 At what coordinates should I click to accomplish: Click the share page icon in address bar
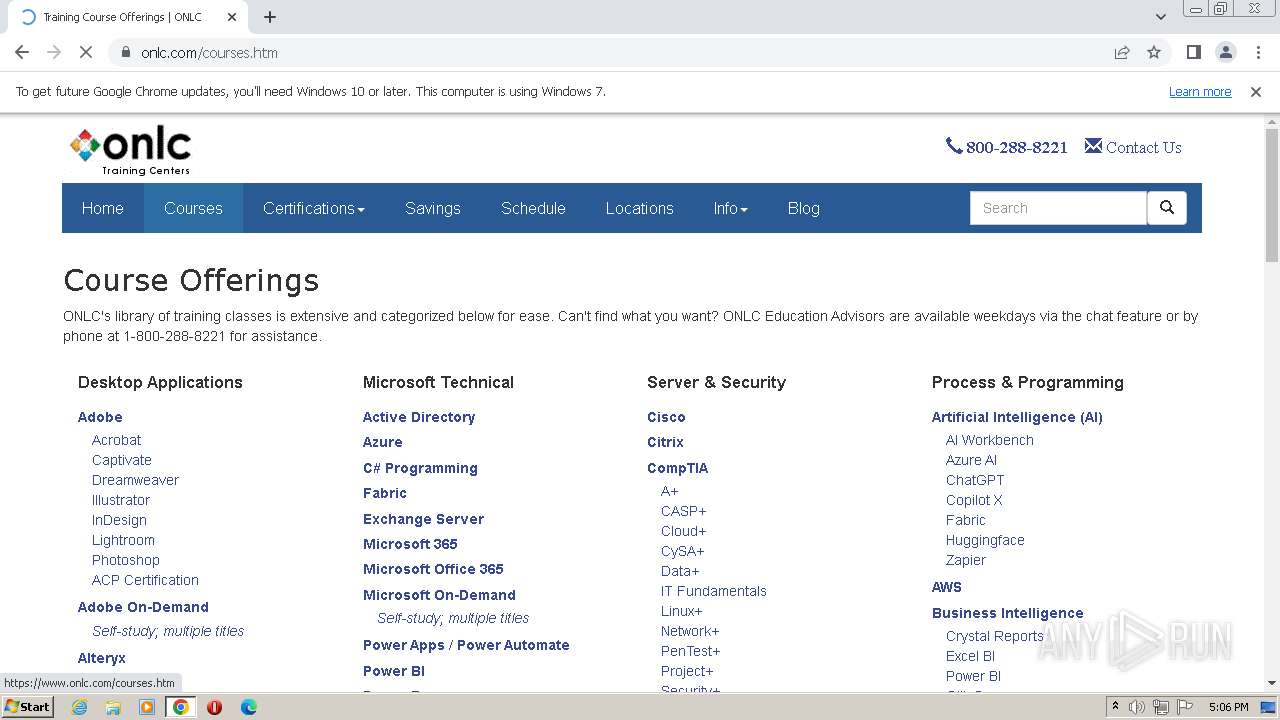point(1122,52)
